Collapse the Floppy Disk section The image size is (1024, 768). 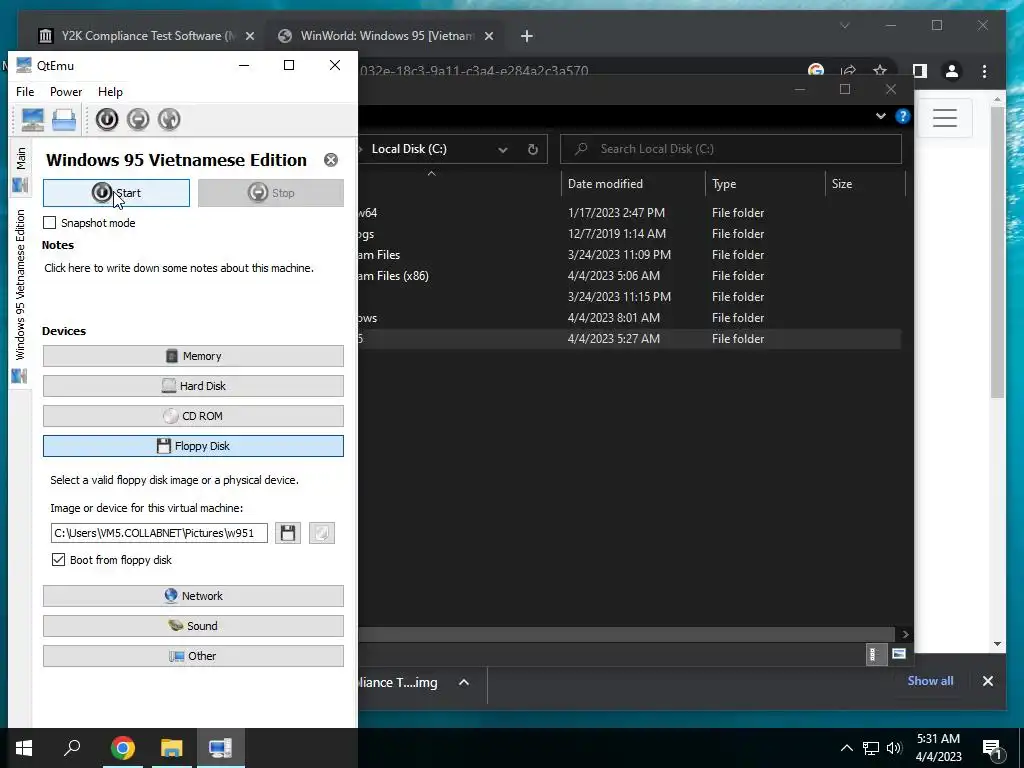coord(193,446)
